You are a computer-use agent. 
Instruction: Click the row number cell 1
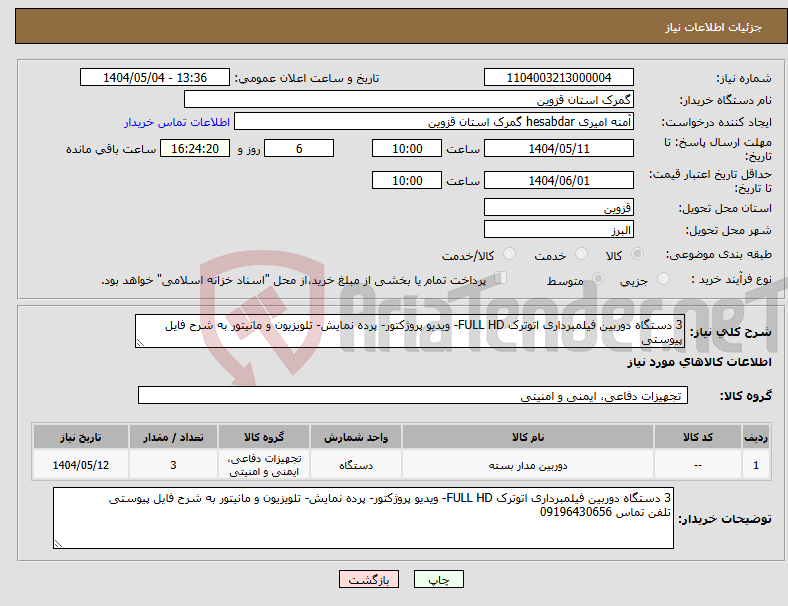click(x=755, y=465)
